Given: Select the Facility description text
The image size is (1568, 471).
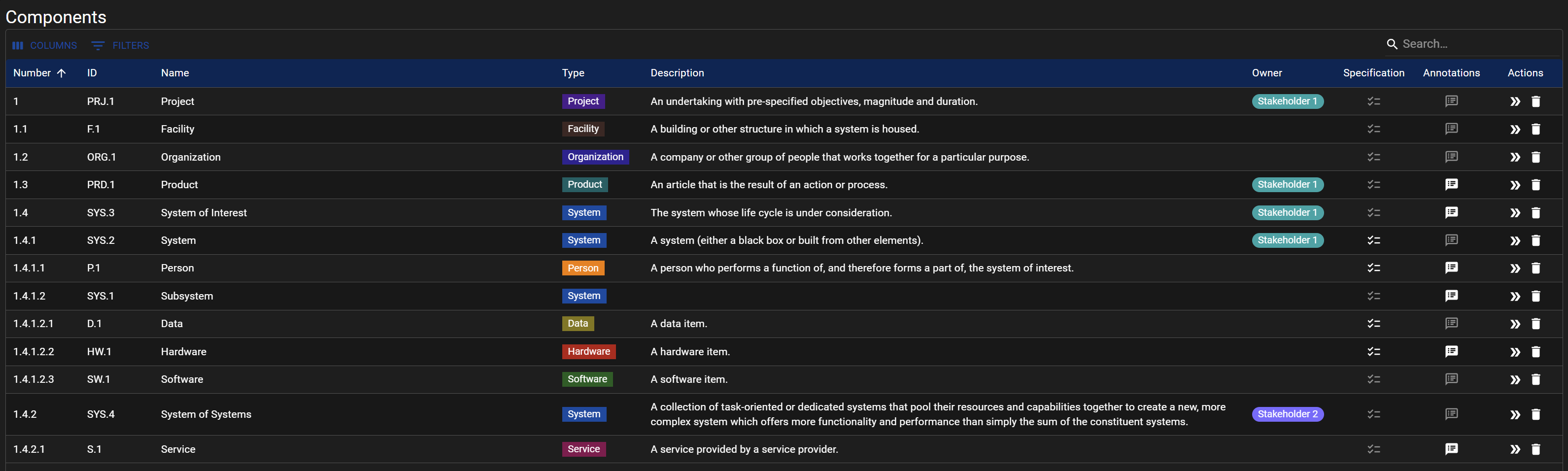Looking at the screenshot, I should 784,129.
